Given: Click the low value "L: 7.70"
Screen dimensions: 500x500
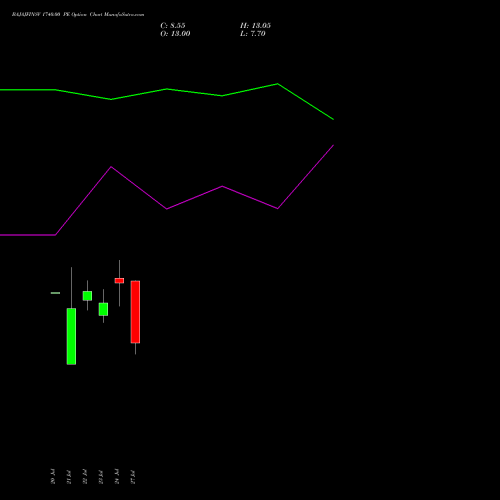Looking at the screenshot, I should pyautogui.click(x=253, y=34).
